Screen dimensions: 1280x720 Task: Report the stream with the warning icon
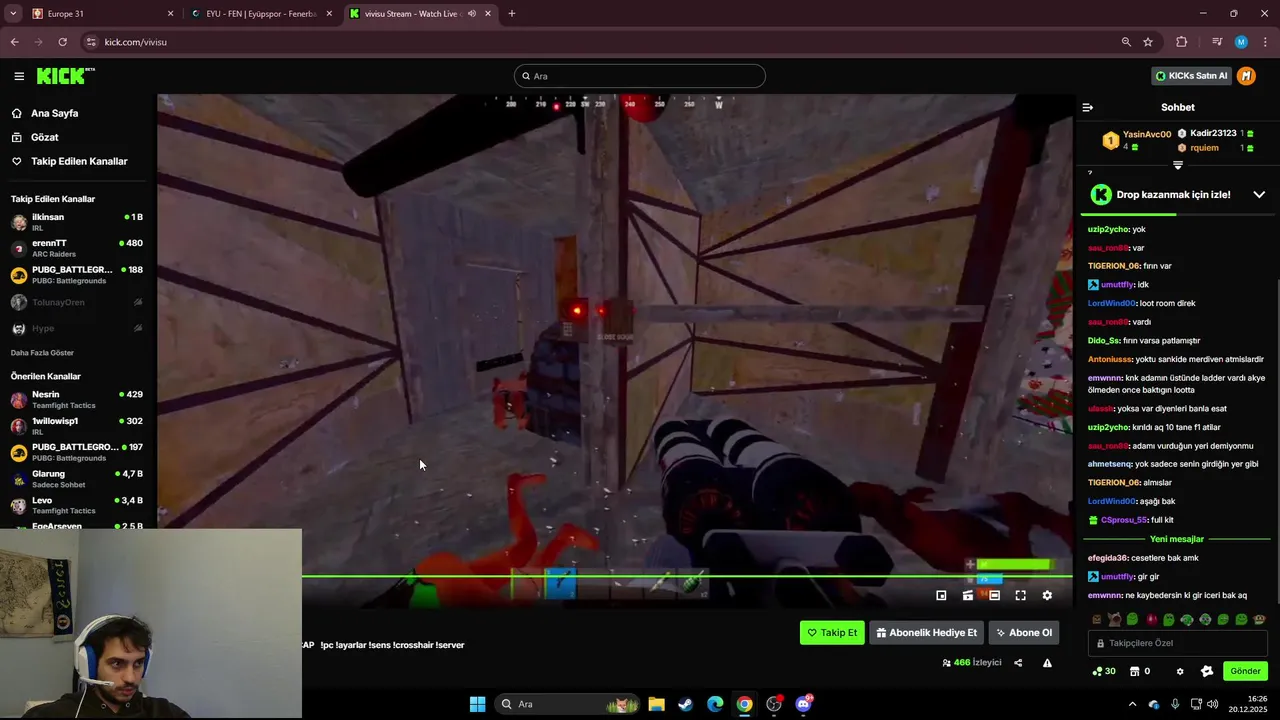1047,662
